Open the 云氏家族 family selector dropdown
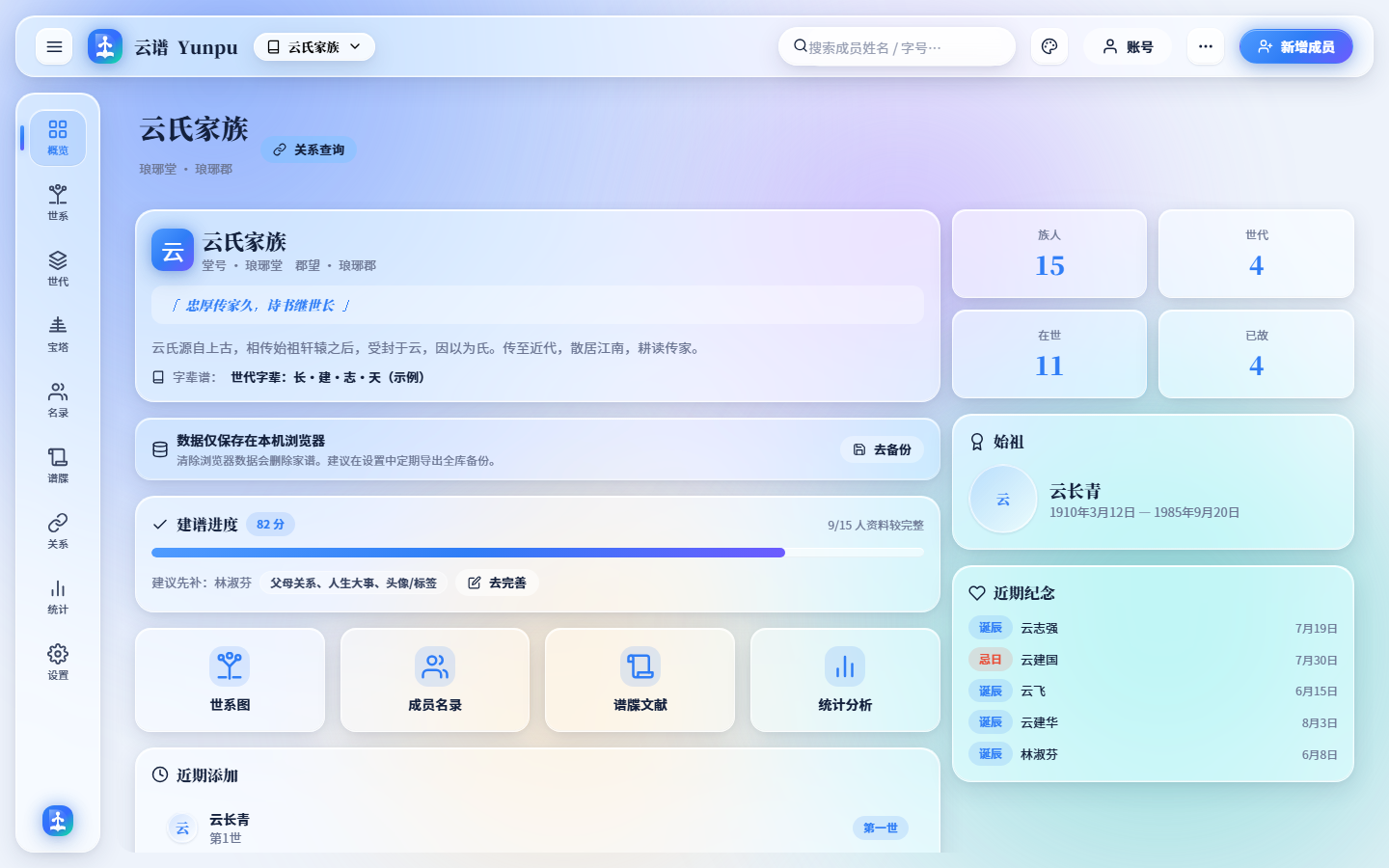 pos(314,46)
